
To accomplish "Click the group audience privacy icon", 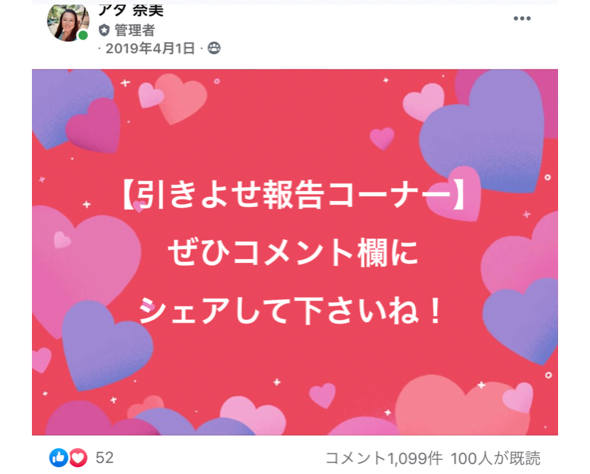I will click(x=214, y=48).
